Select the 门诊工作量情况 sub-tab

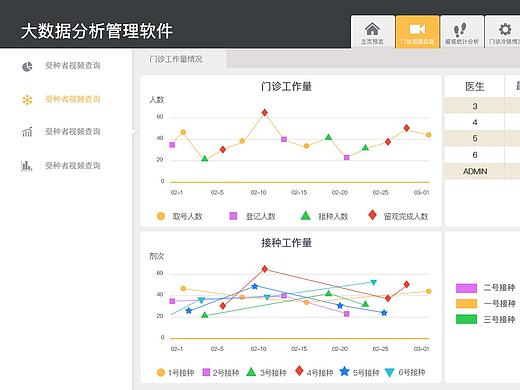[176, 59]
